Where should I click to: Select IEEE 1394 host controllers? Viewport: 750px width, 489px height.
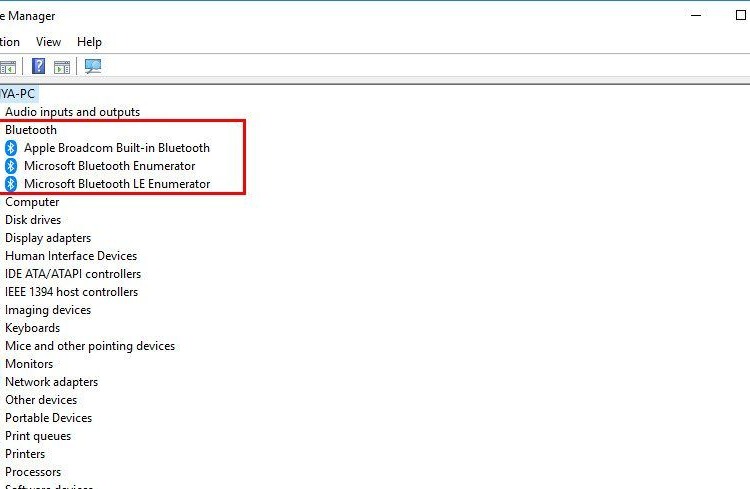(x=71, y=292)
